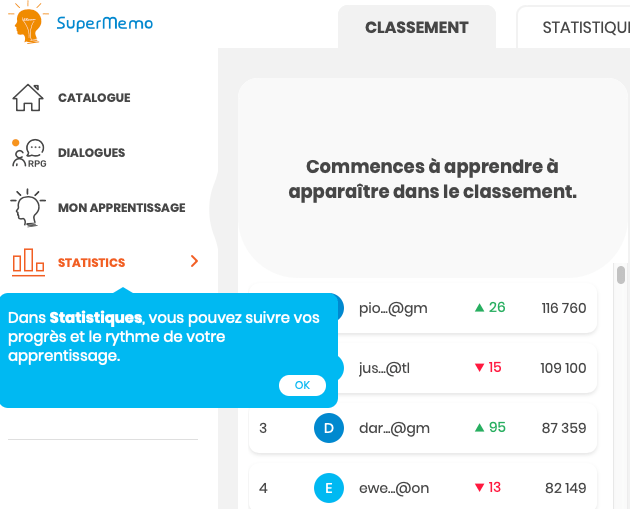
Task: Switch to the Classement tab
Action: pos(416,28)
